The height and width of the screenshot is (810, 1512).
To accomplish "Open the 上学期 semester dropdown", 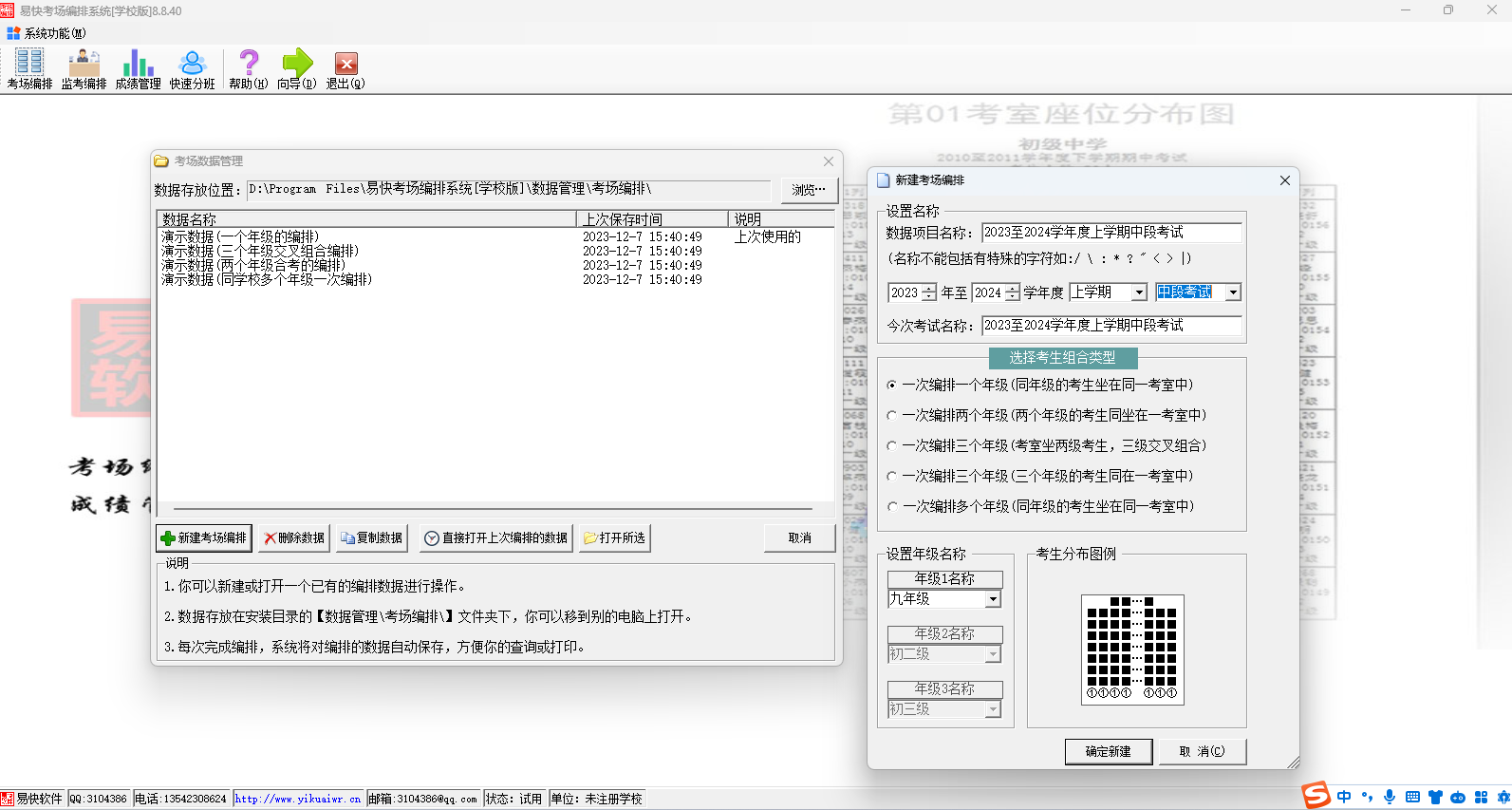I will [1139, 292].
